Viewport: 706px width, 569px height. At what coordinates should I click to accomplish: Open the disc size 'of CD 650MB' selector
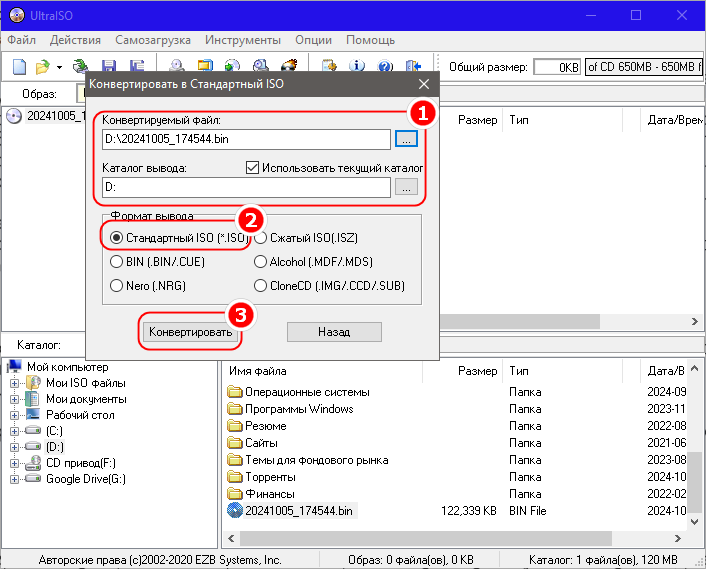644,67
